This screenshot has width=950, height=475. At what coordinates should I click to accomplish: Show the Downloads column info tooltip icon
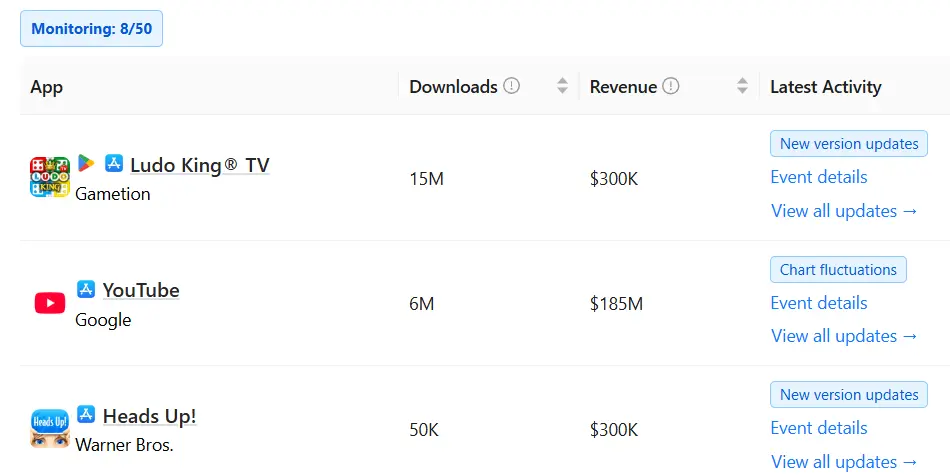(512, 86)
